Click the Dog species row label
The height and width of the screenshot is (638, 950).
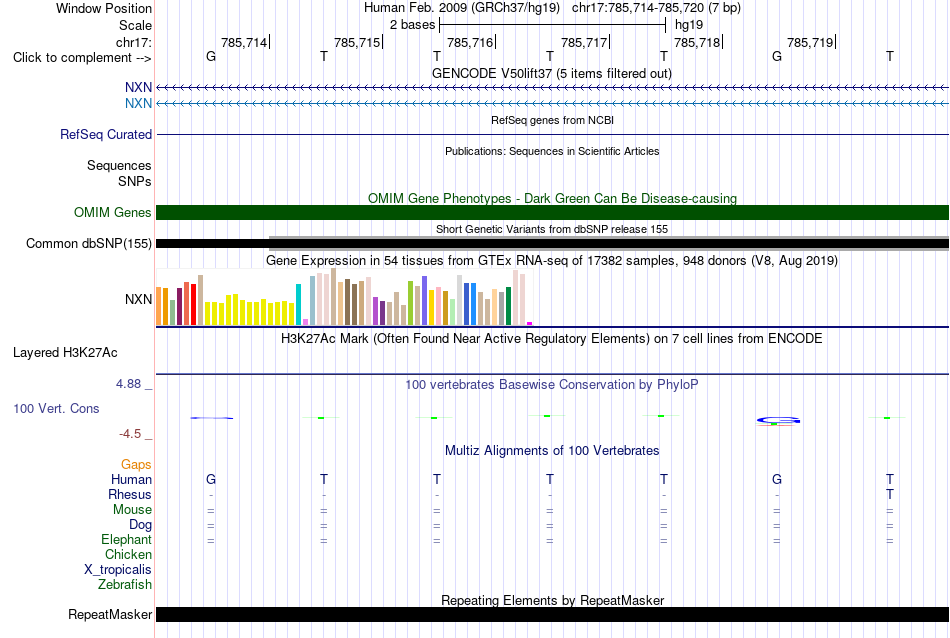140,525
